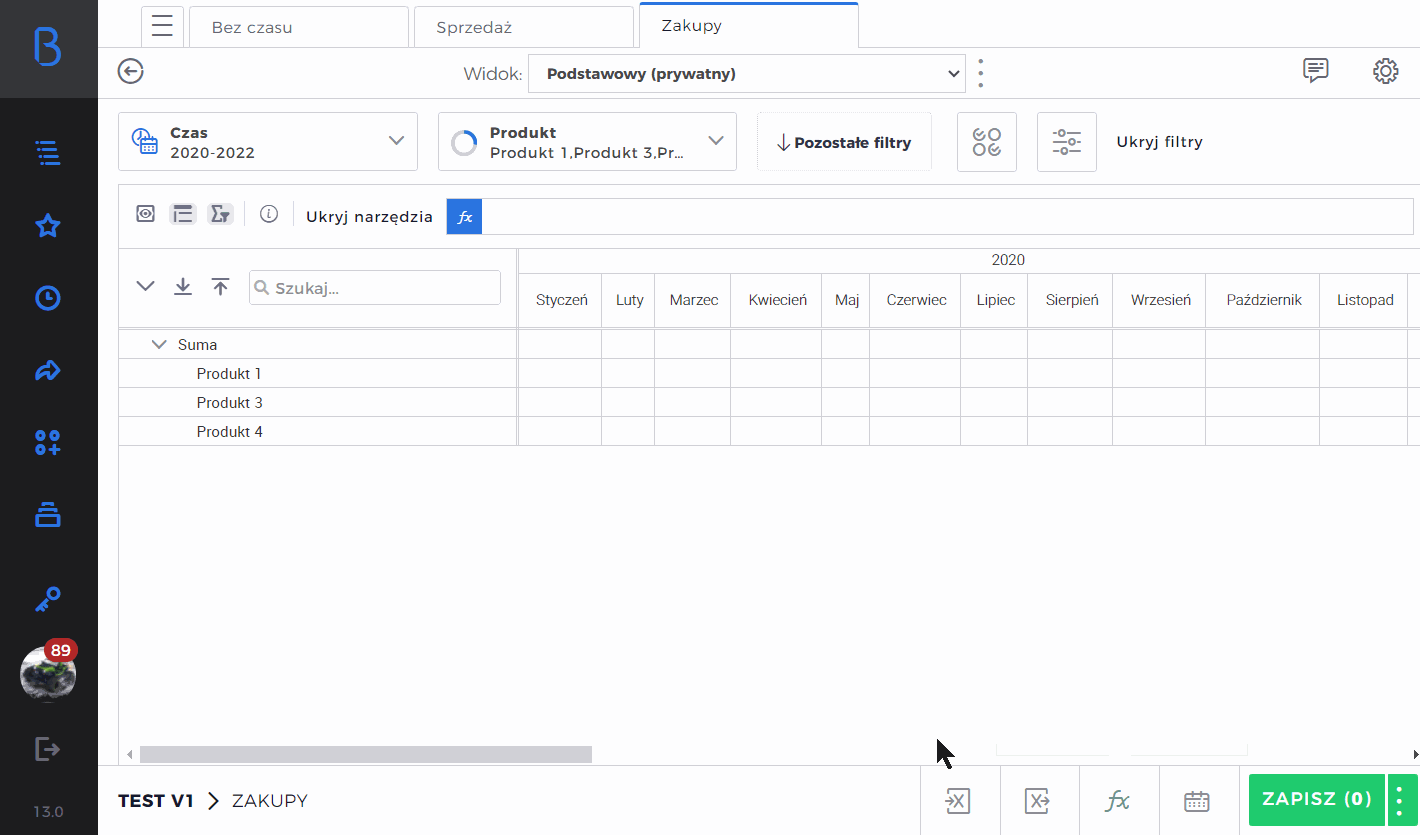
Task: Open view options three-dot menu
Action: point(981,73)
